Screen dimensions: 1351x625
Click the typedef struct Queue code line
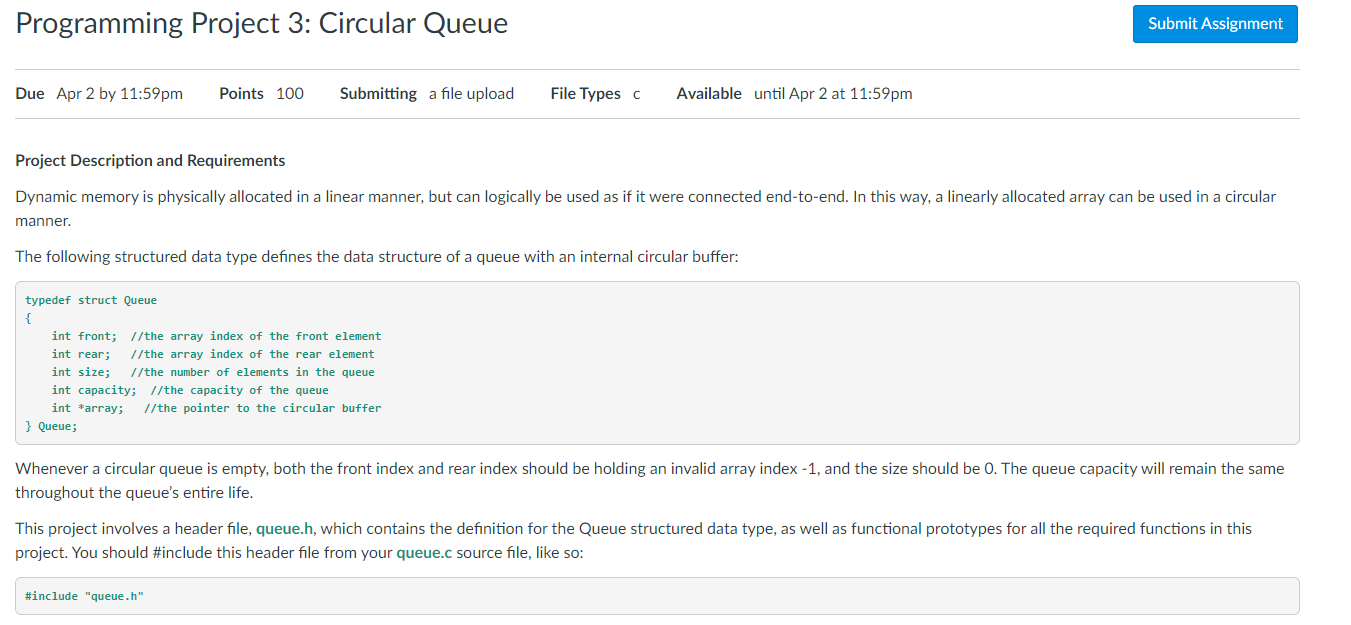coord(91,300)
